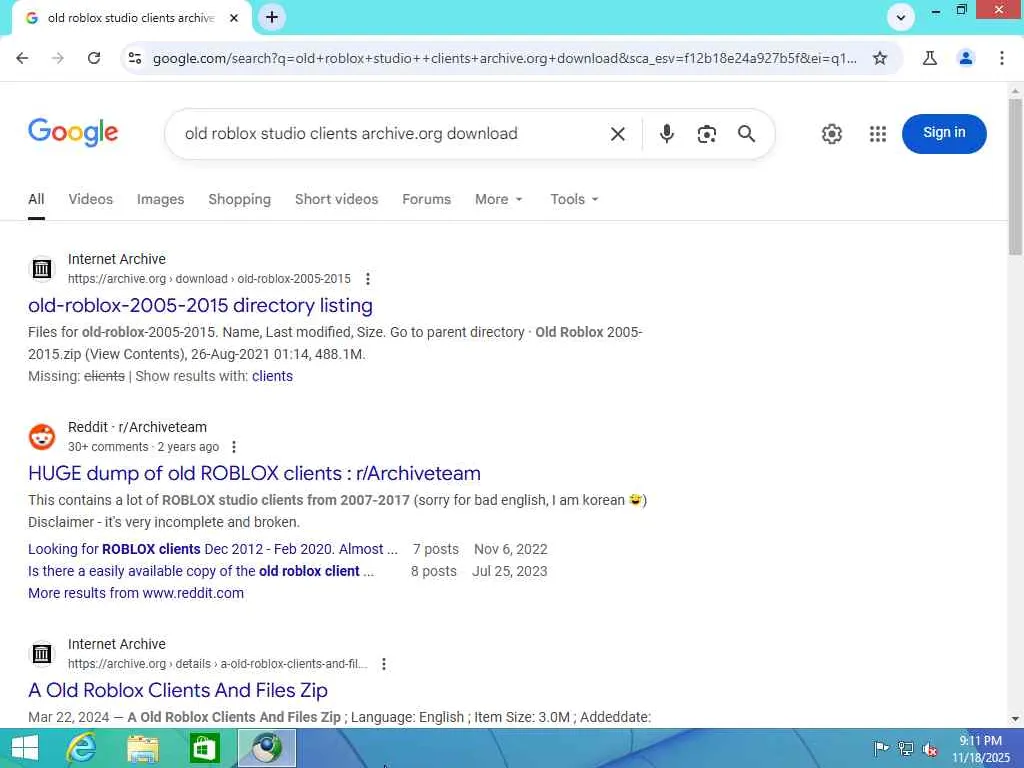Click the address bar URL
The width and height of the screenshot is (1024, 768).
(504, 58)
